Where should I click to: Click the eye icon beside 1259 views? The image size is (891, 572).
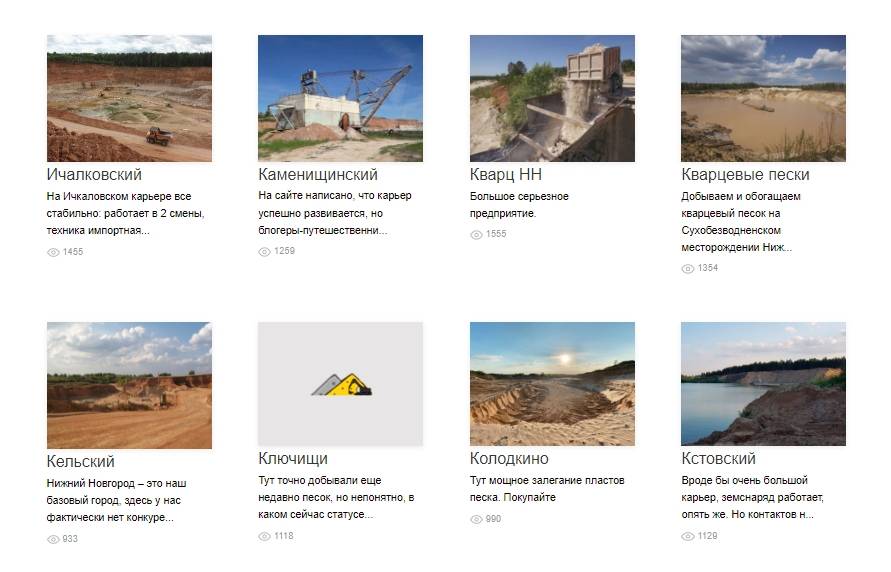point(264,252)
